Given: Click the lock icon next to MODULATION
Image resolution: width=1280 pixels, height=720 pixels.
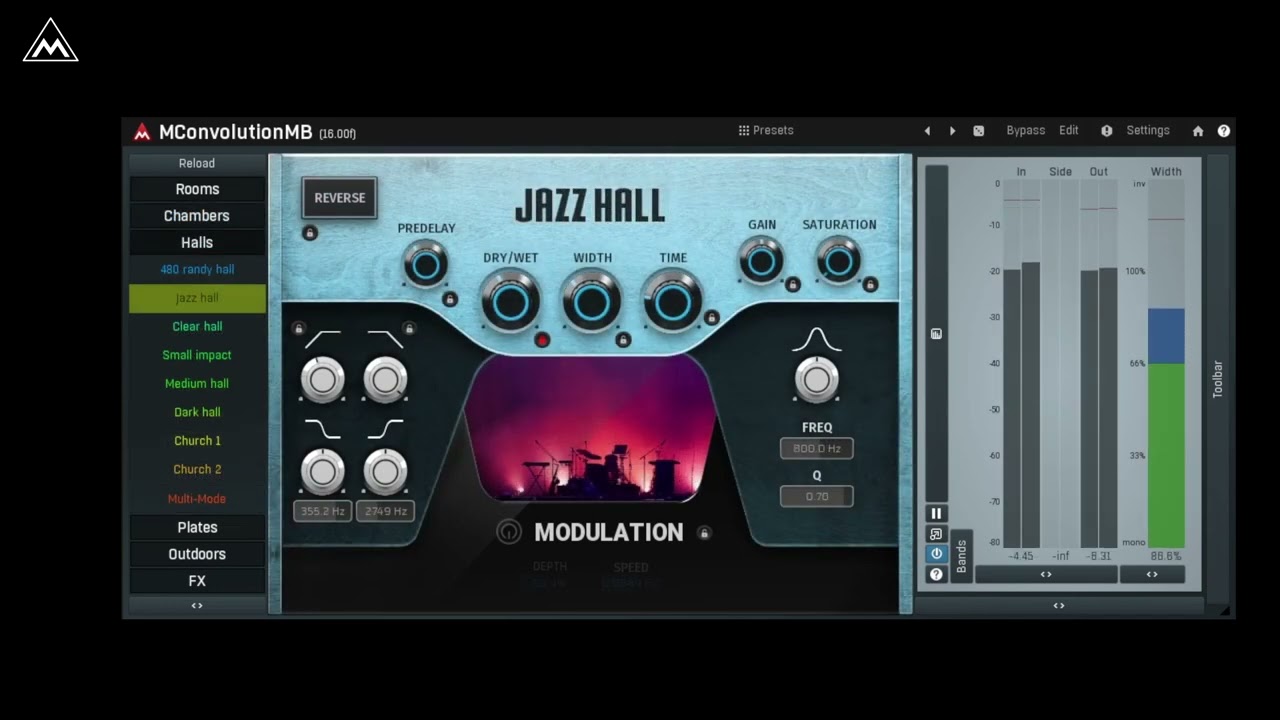Looking at the screenshot, I should tap(704, 533).
